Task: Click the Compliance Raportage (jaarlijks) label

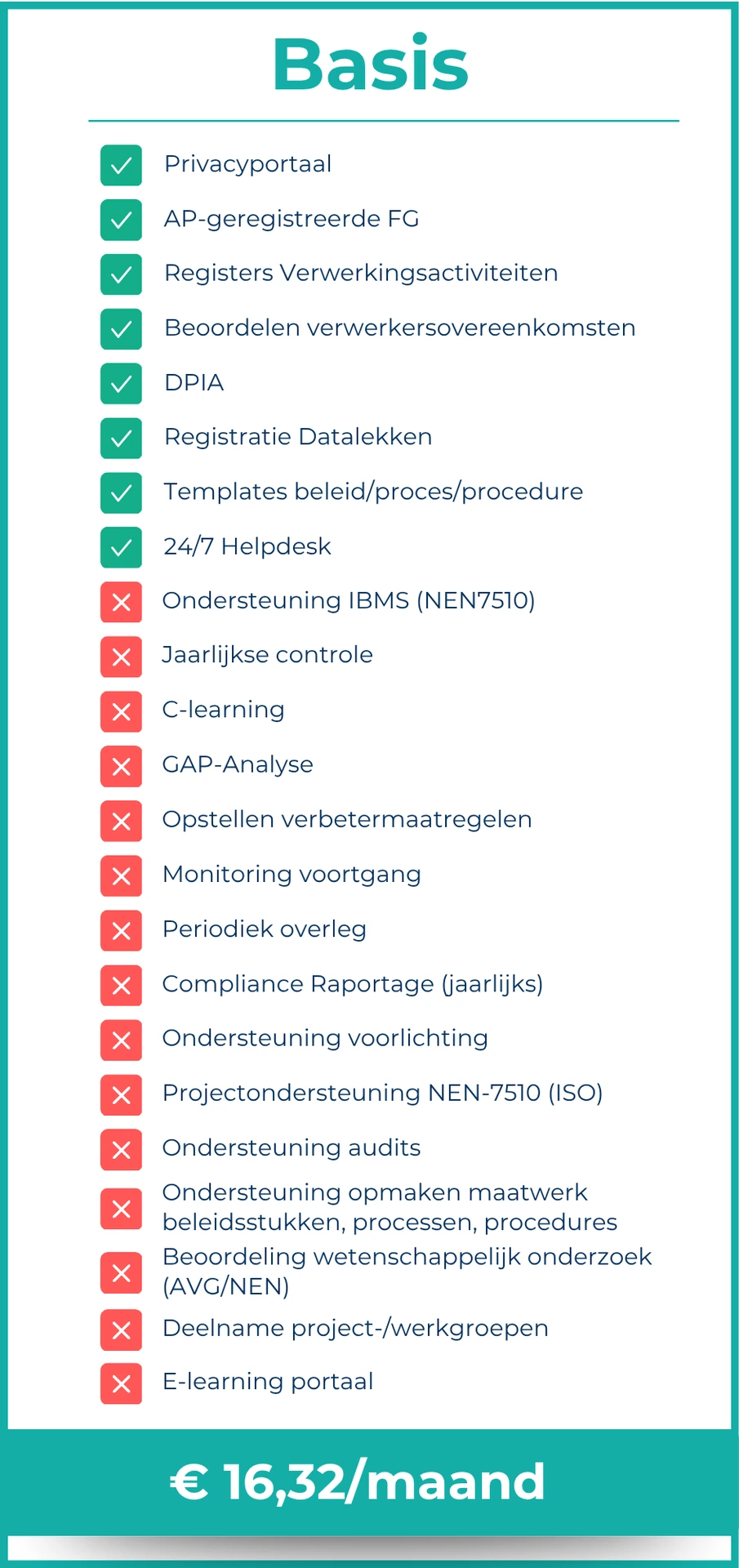Action: pyautogui.click(x=353, y=984)
